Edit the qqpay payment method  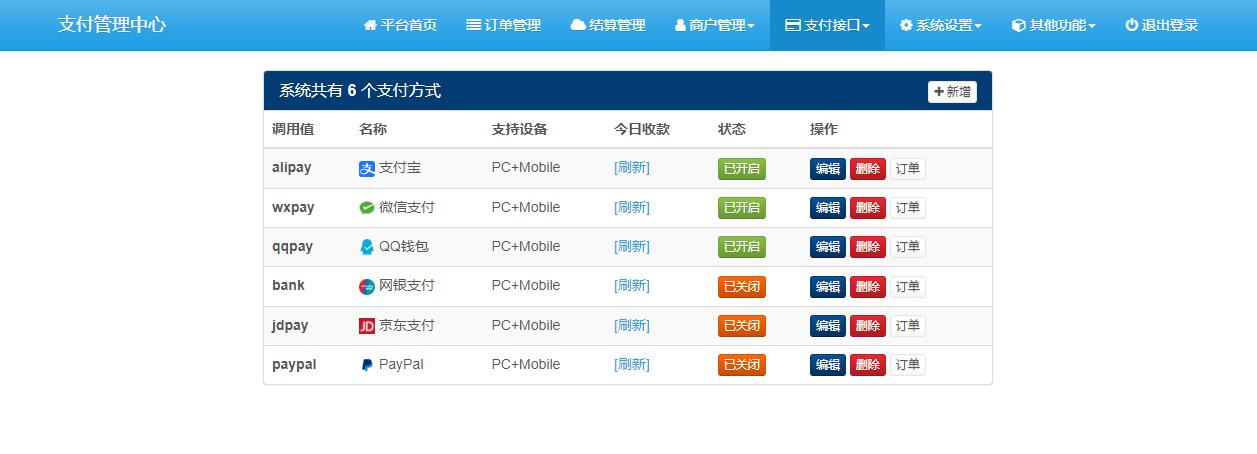[x=828, y=247]
